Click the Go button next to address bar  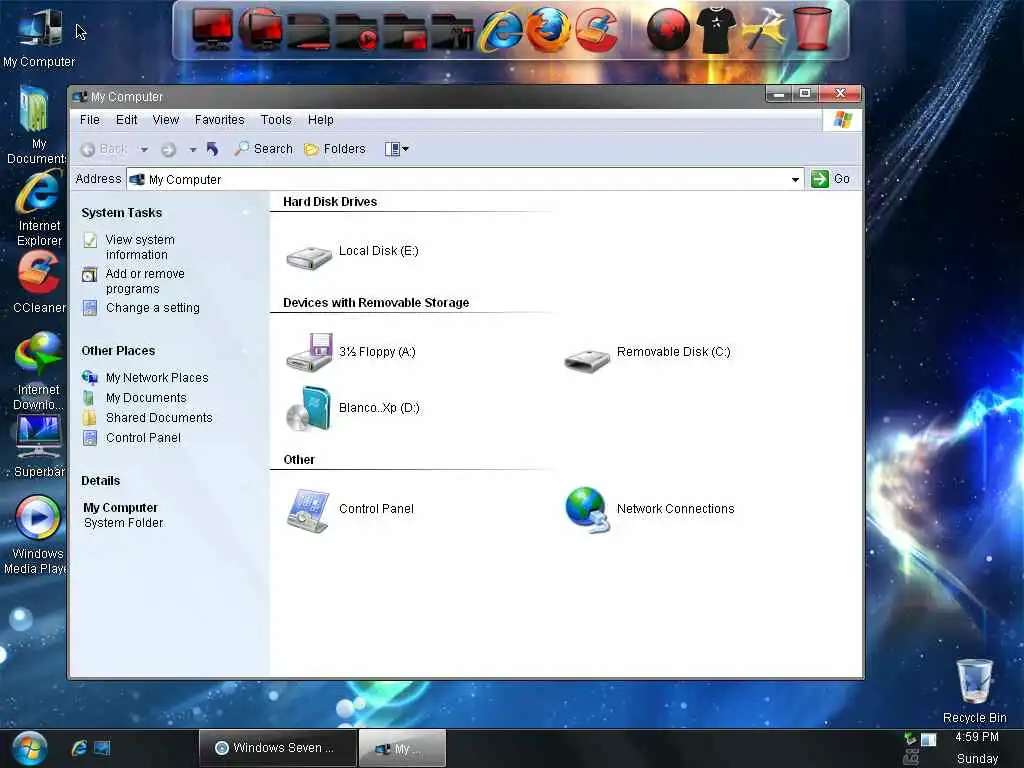coord(831,179)
